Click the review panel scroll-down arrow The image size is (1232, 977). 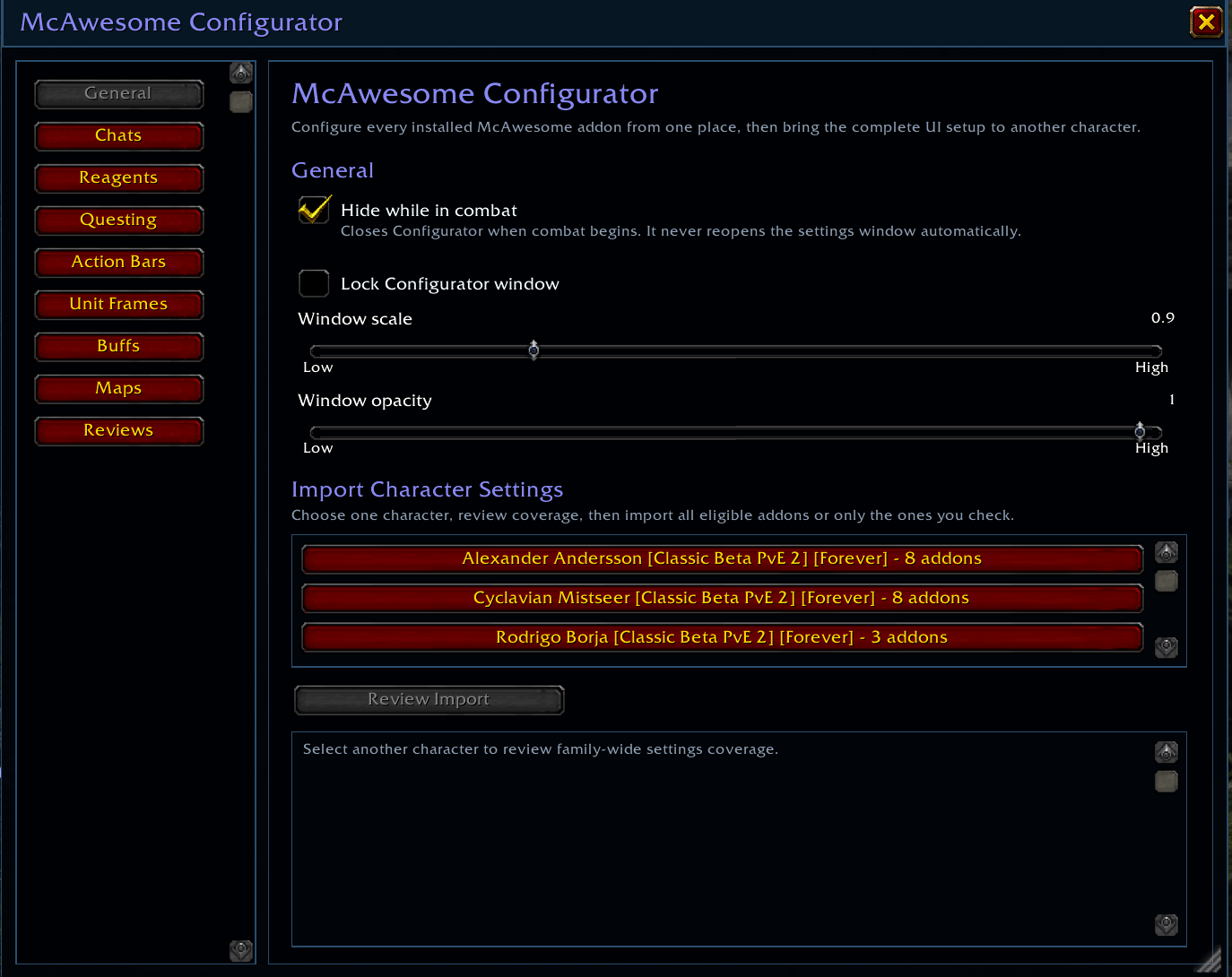tap(1167, 925)
